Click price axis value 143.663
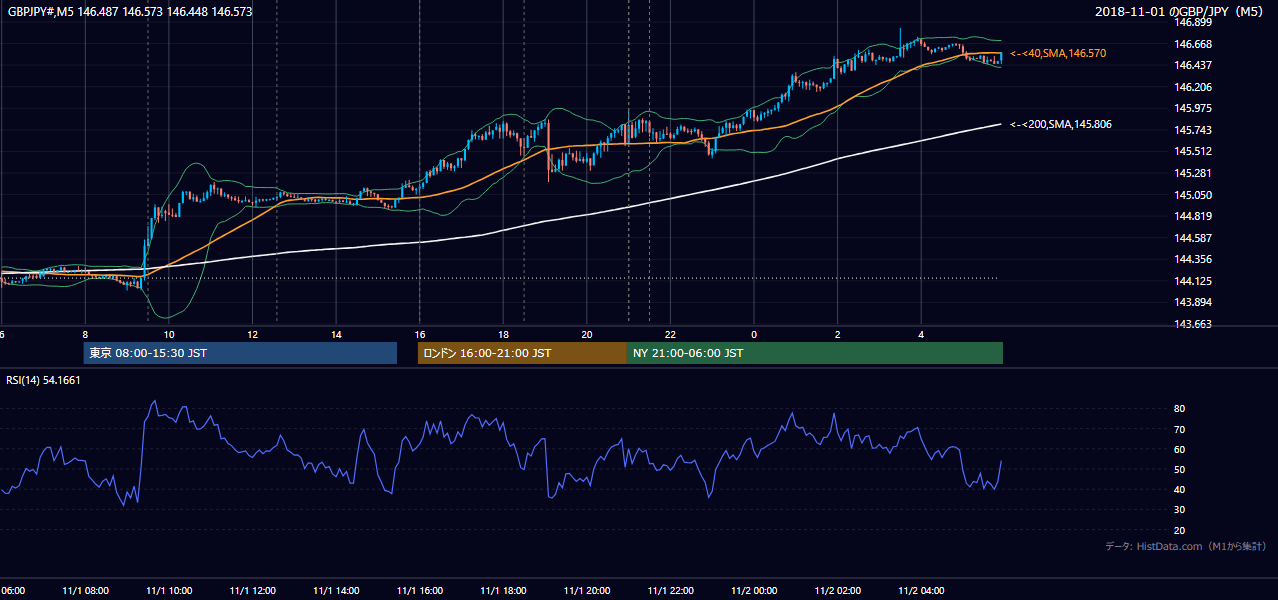Image resolution: width=1278 pixels, height=600 pixels. click(x=1192, y=324)
